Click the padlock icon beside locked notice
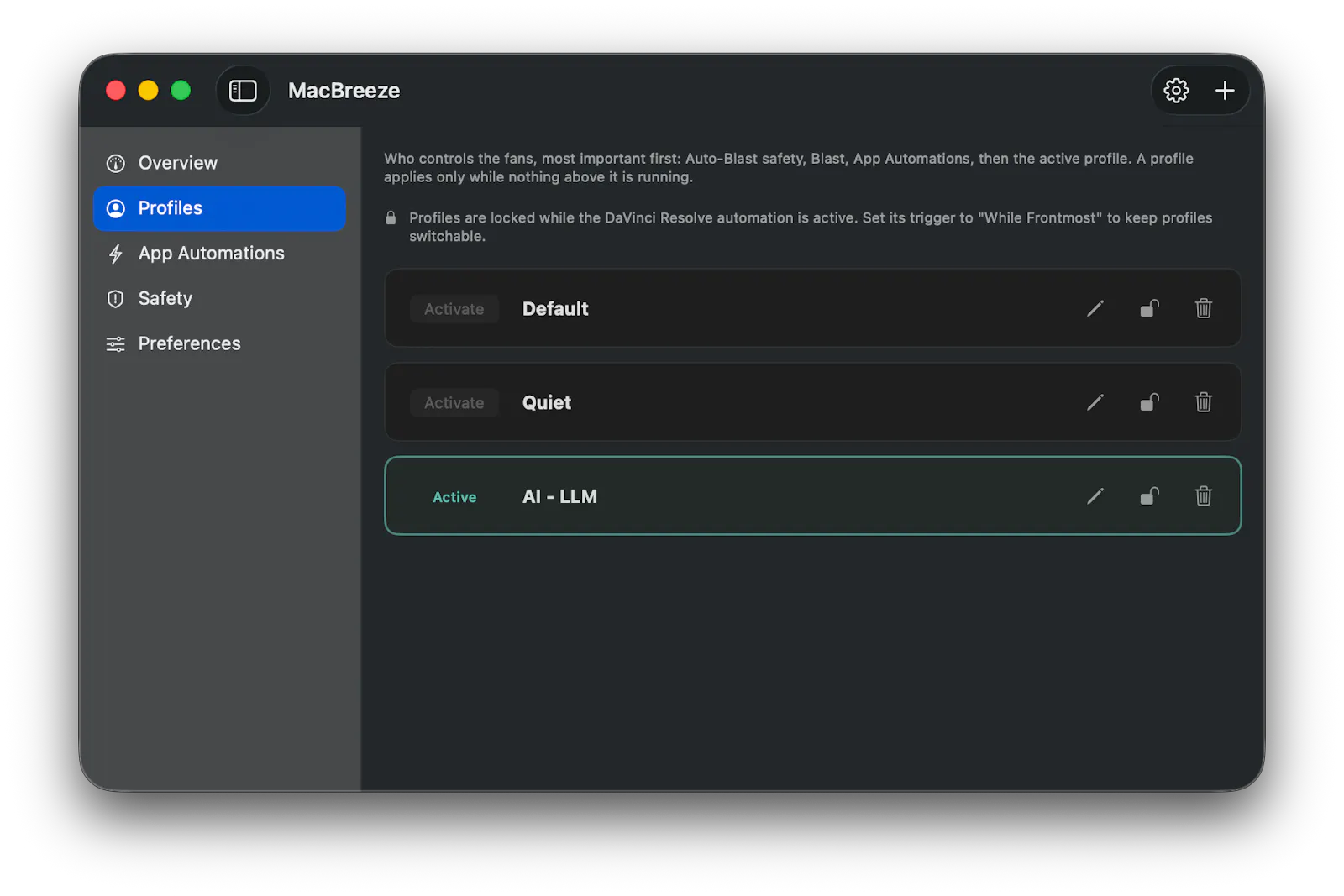Viewport: 1344px width, 896px height. pos(391,218)
